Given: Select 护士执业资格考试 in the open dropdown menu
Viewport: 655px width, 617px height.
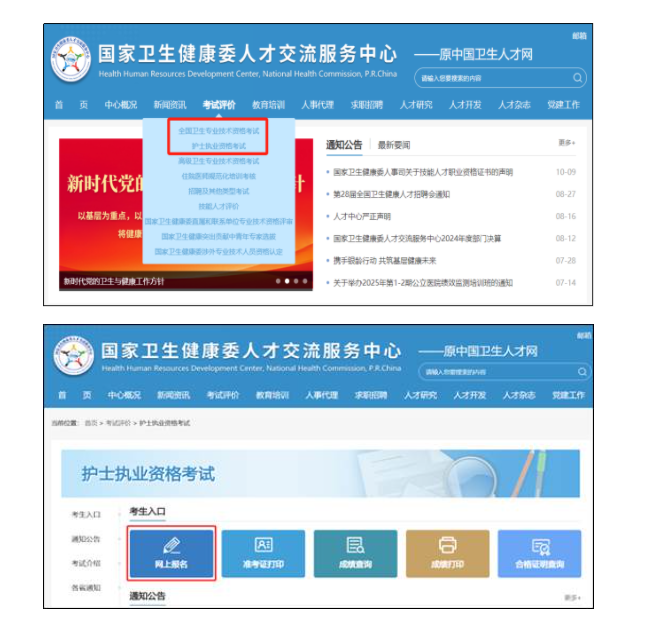Looking at the screenshot, I should click(218, 146).
